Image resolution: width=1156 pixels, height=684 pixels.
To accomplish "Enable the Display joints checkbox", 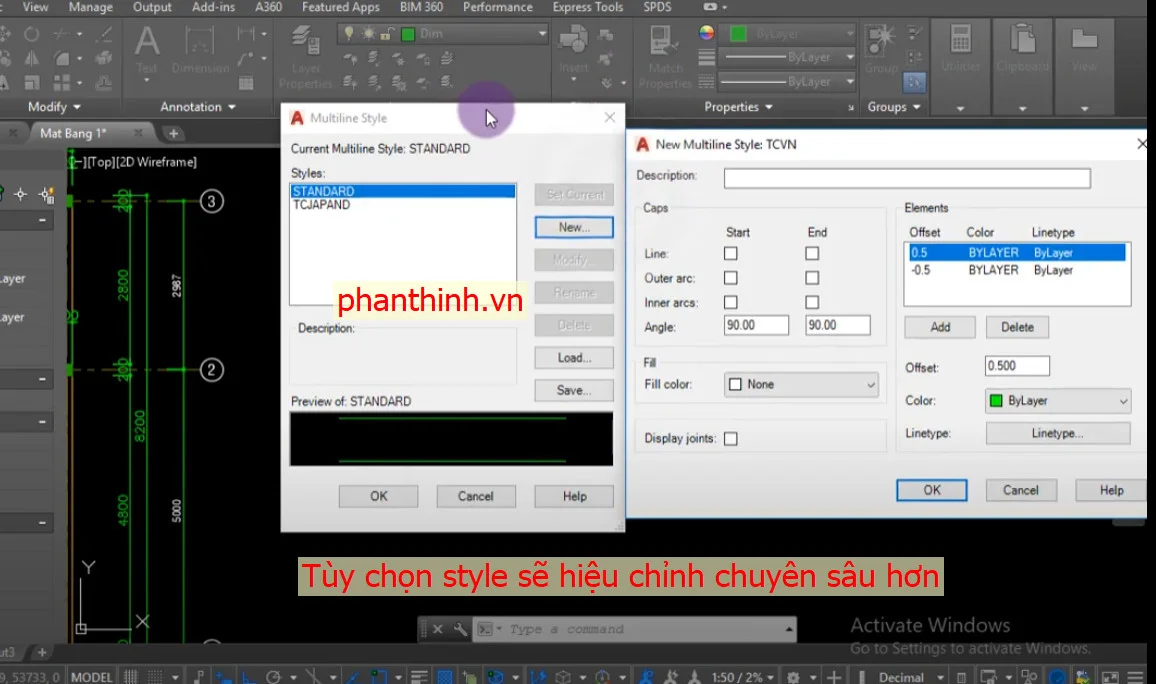I will pos(731,439).
